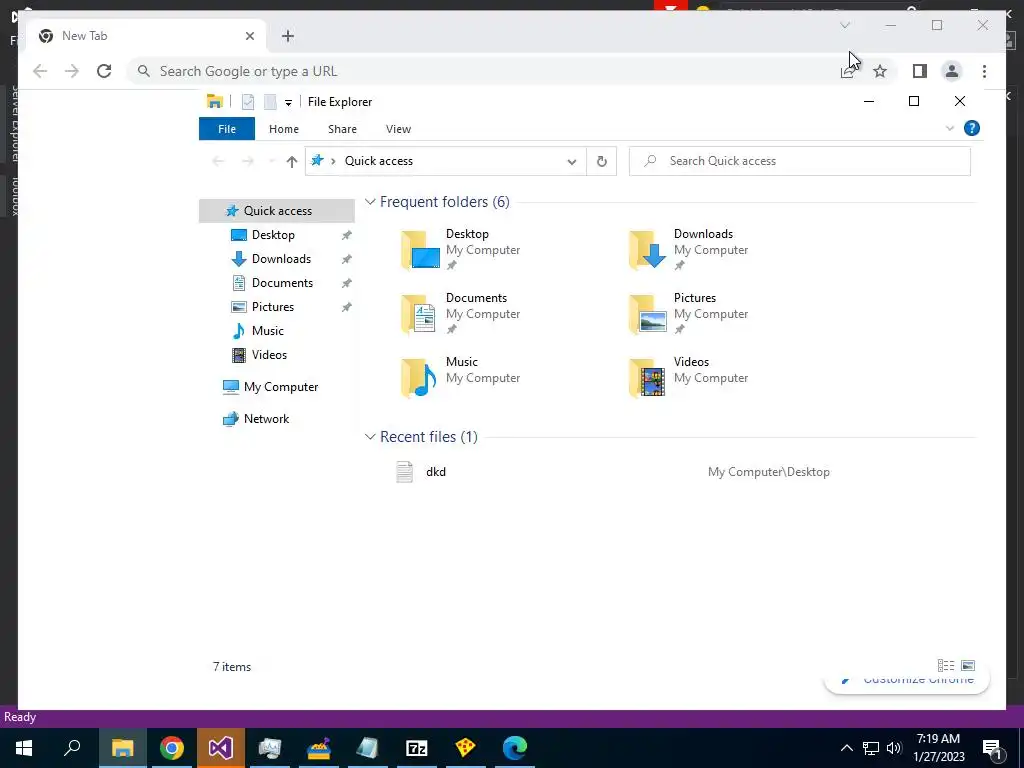Select the Desktop frequent folder icon
1024x768 pixels.
[420, 249]
